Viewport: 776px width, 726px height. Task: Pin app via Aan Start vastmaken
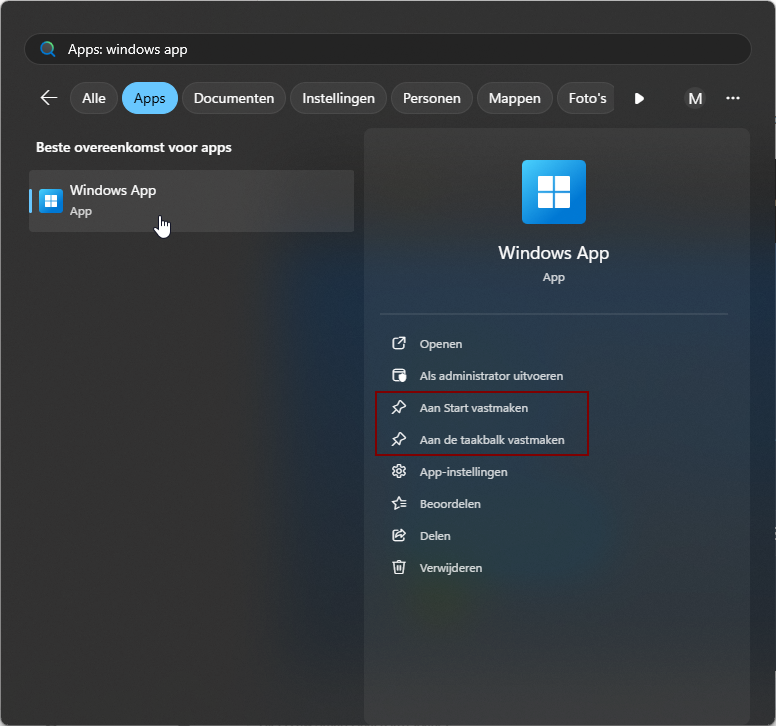474,408
